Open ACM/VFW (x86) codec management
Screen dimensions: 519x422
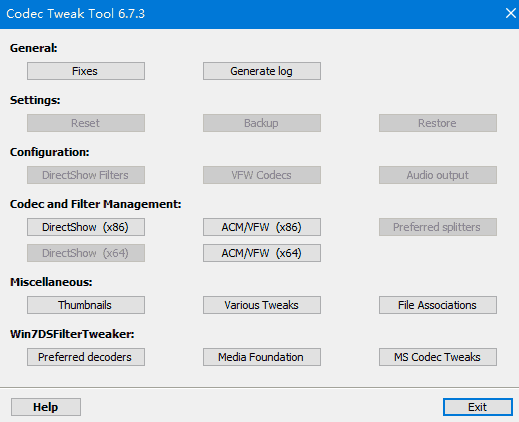[x=262, y=227]
